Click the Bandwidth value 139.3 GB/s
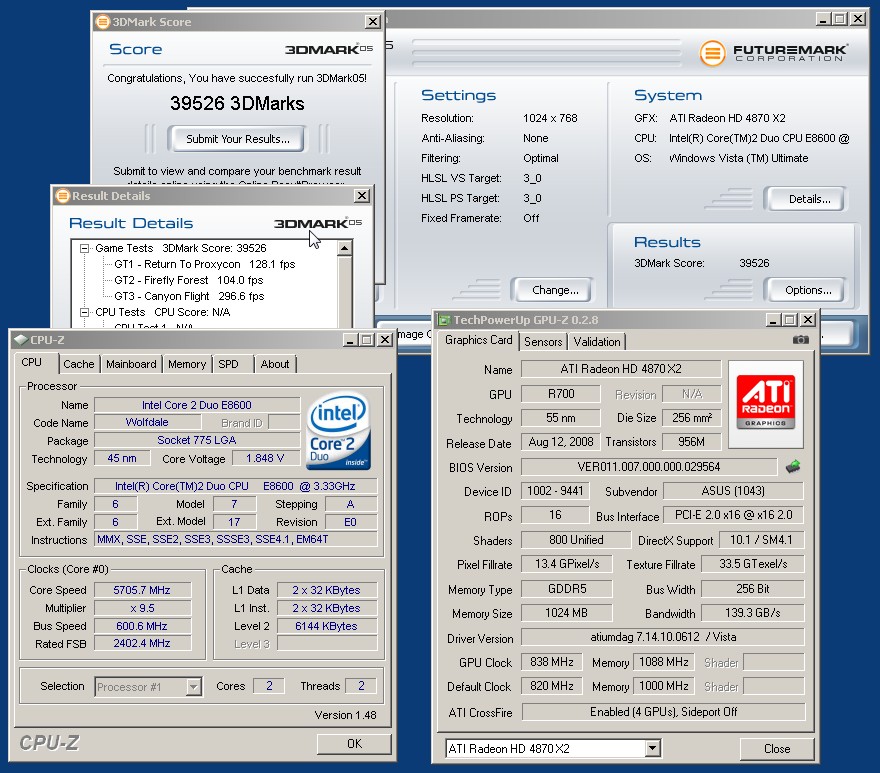 (753, 613)
